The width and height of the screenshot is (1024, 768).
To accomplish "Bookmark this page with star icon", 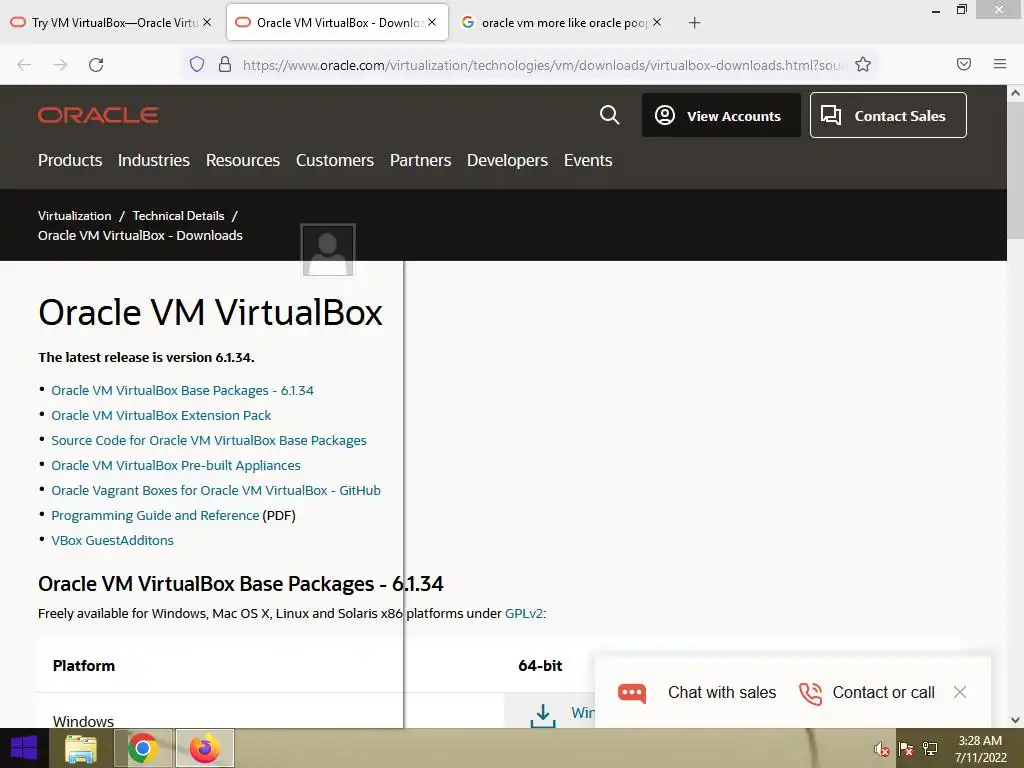I will click(x=863, y=64).
